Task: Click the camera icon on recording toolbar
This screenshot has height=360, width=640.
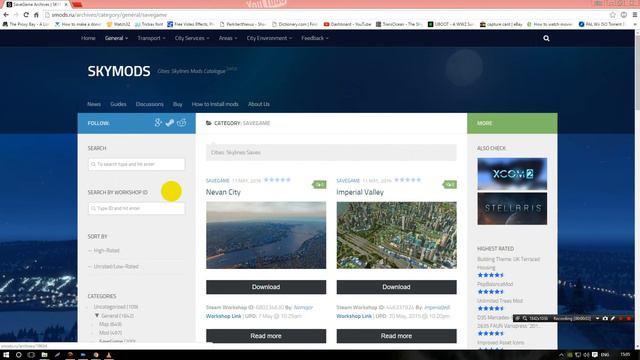Action: pos(605,318)
